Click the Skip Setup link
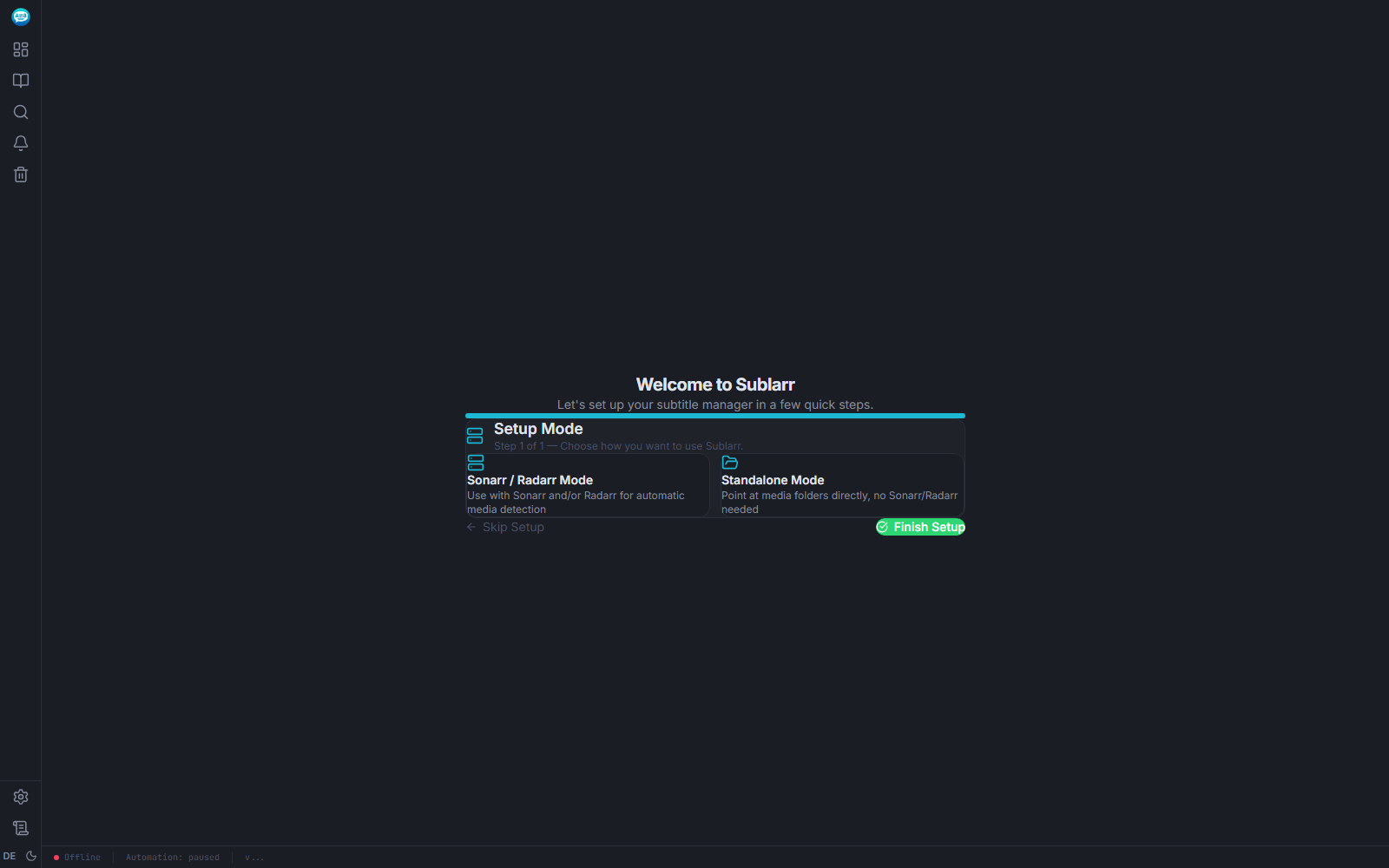The width and height of the screenshot is (1389, 868). pos(505,527)
